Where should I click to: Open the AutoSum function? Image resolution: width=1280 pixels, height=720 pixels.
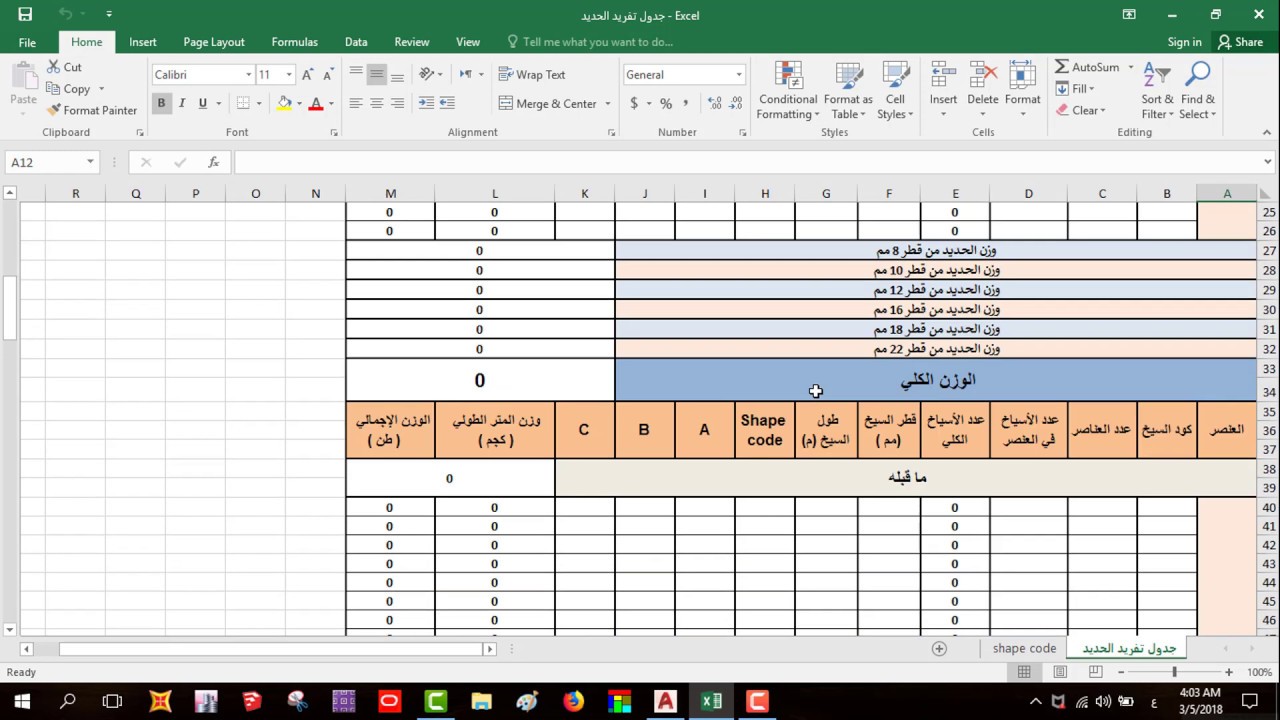point(1088,67)
